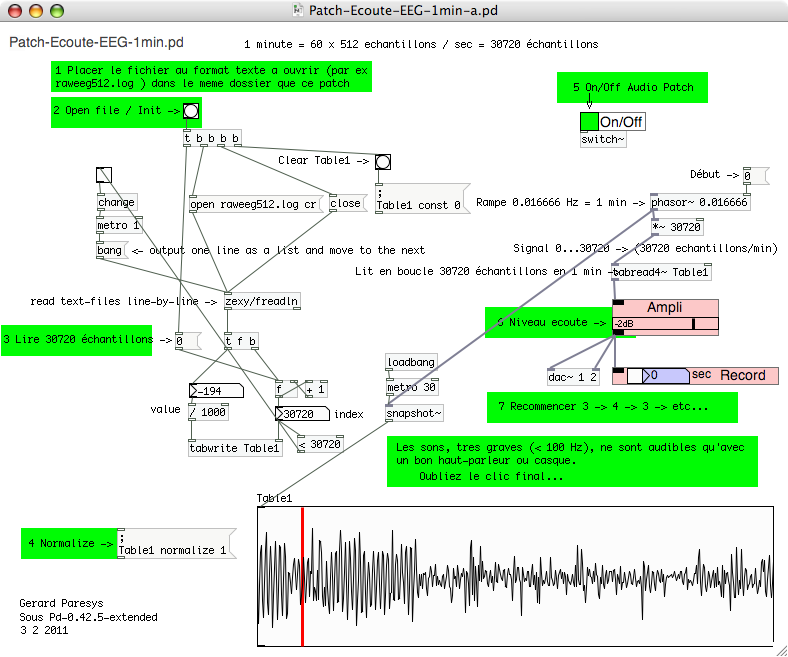Select the metro 1 object
788x657 pixels.
(x=119, y=225)
